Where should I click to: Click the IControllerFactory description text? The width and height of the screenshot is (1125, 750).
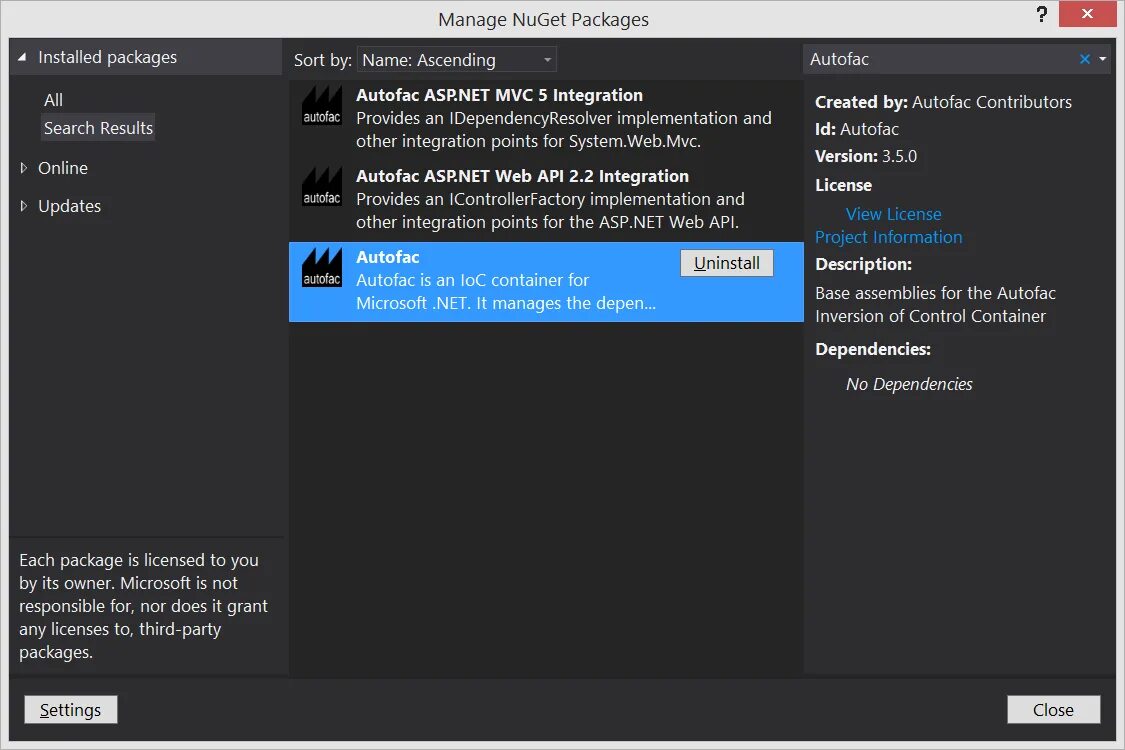click(x=550, y=210)
